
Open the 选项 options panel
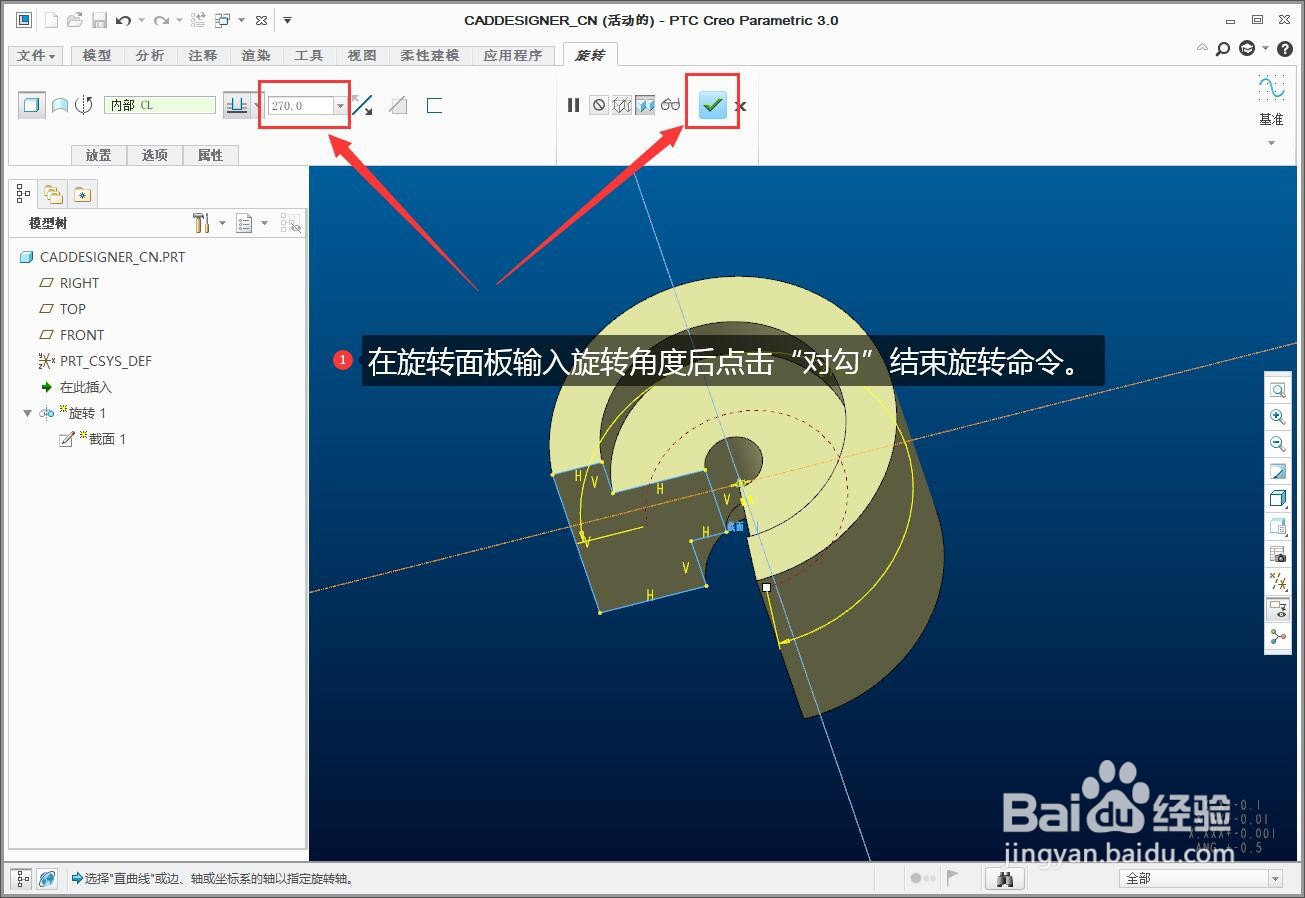point(155,155)
